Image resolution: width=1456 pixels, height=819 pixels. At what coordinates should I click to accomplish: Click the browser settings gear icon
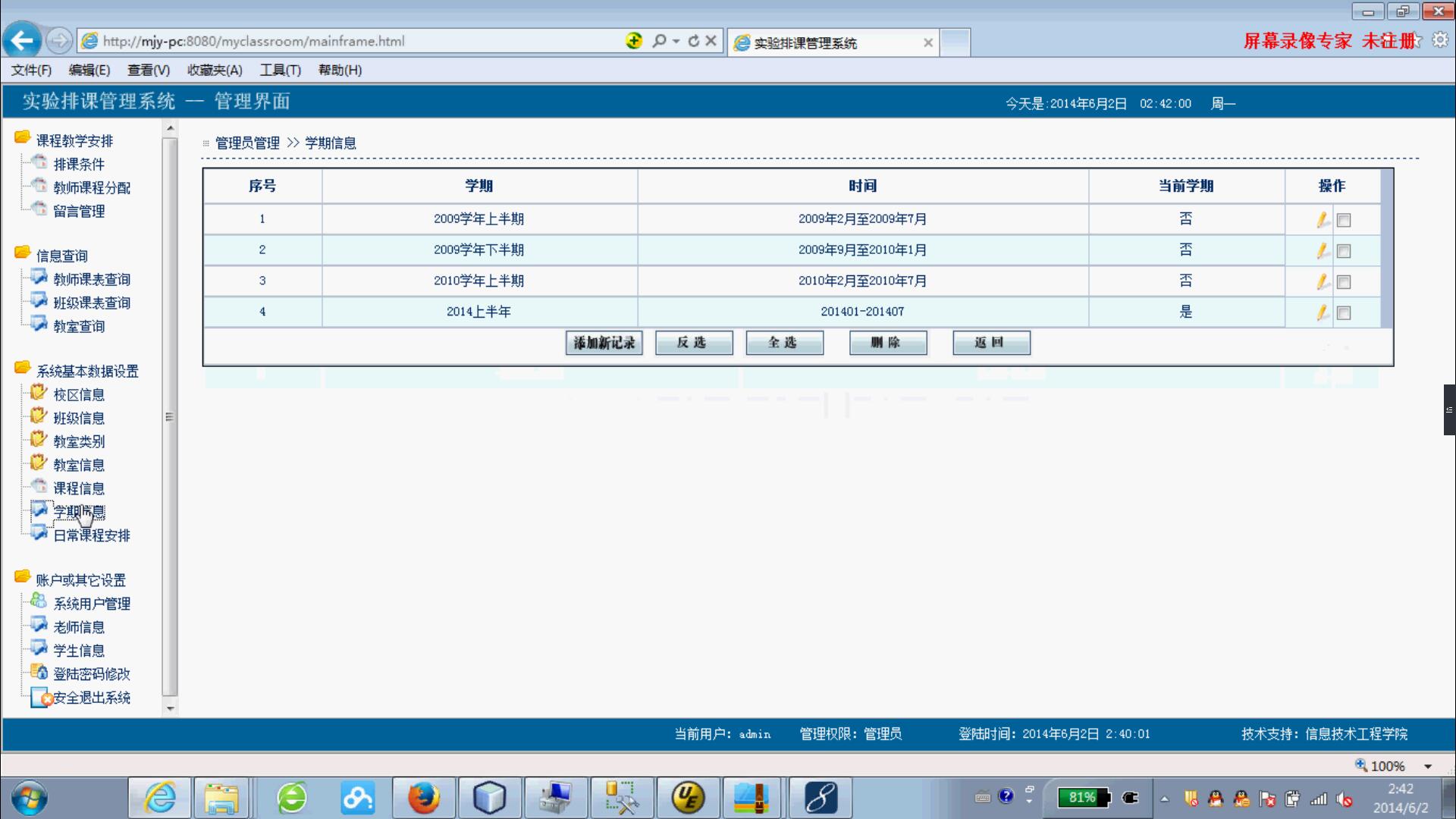pyautogui.click(x=1440, y=40)
